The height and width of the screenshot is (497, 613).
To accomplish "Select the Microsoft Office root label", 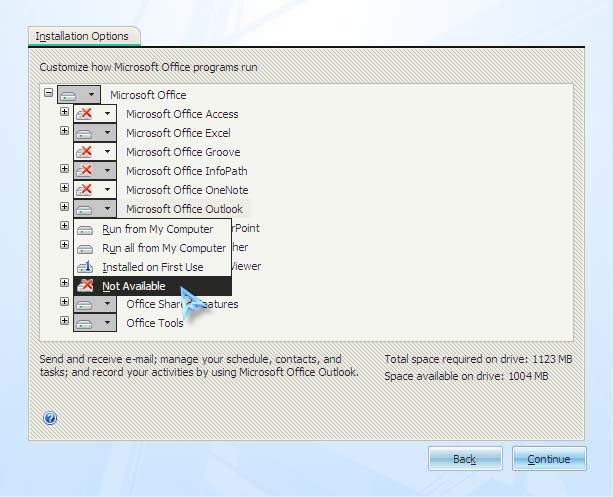I will point(148,95).
